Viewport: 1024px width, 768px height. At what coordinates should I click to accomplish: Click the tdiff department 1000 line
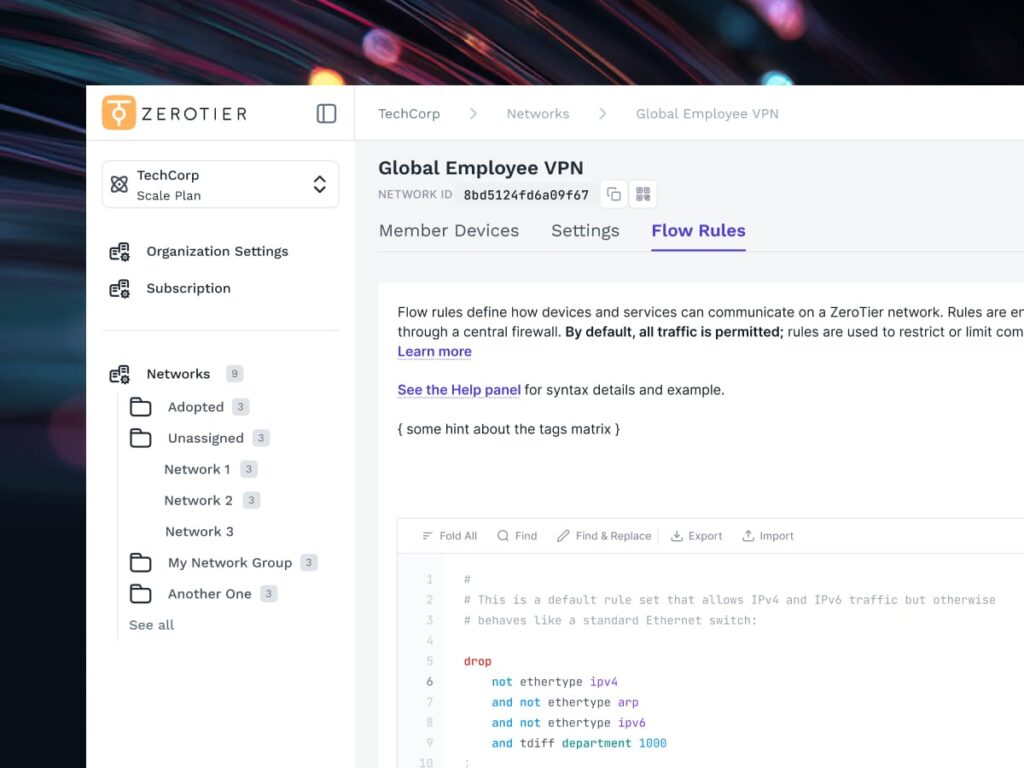point(579,743)
